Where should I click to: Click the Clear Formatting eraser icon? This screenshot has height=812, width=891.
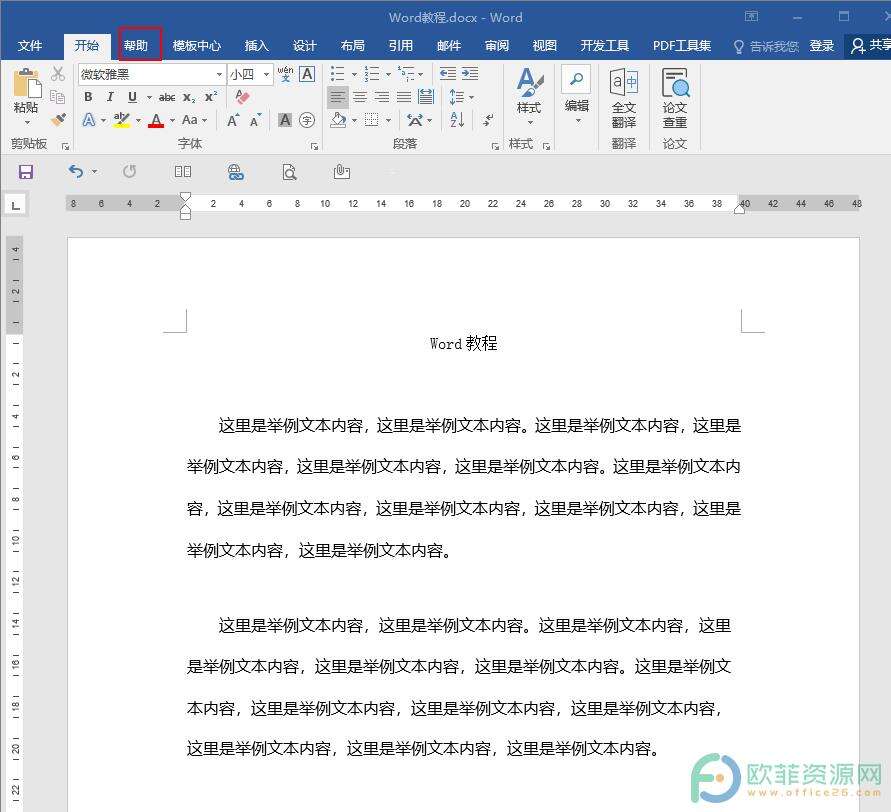click(241, 97)
